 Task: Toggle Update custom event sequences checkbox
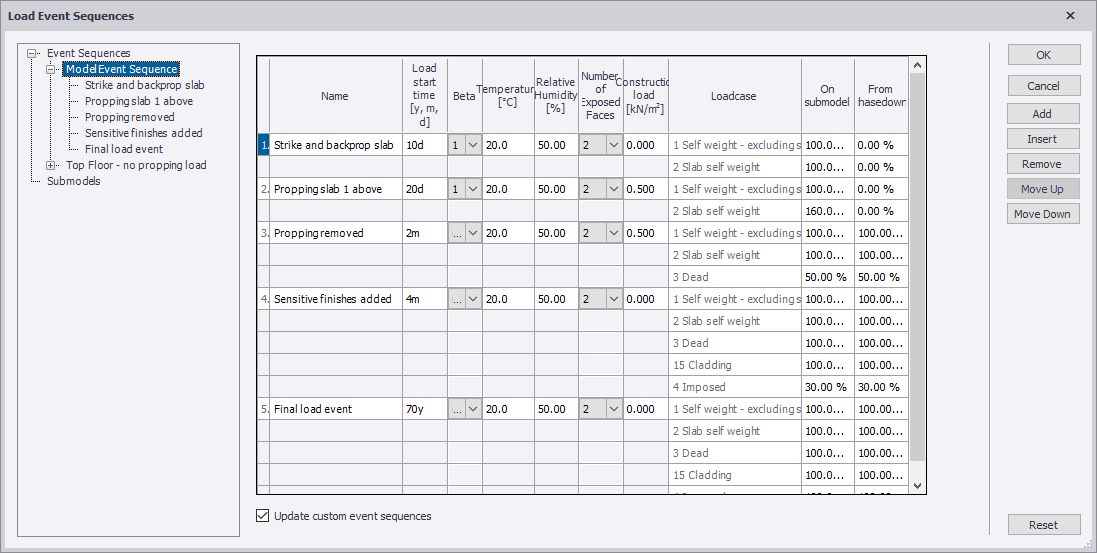[x=263, y=516]
